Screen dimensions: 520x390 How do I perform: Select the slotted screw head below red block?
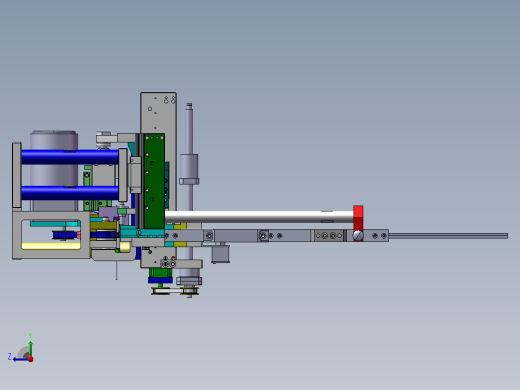[358, 236]
